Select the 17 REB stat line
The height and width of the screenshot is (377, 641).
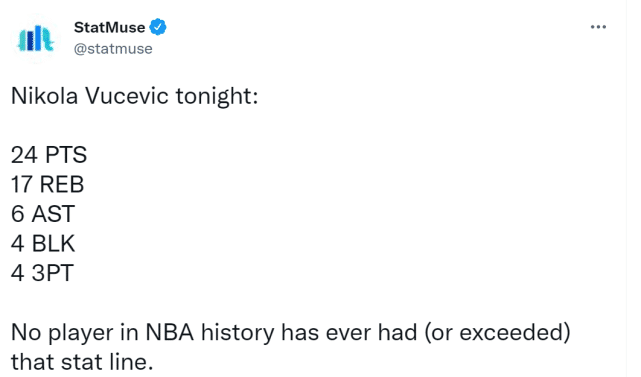[47, 184]
